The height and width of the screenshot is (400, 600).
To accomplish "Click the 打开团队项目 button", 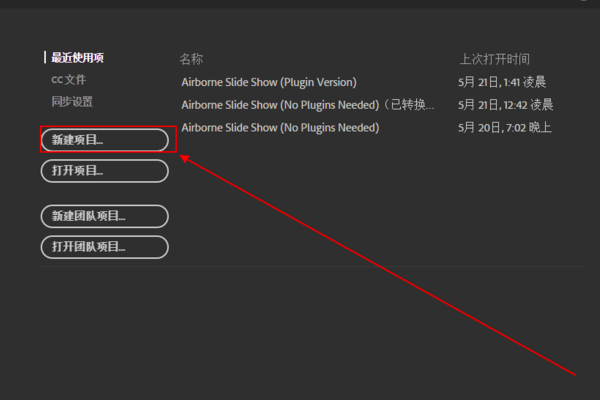I will click(104, 246).
